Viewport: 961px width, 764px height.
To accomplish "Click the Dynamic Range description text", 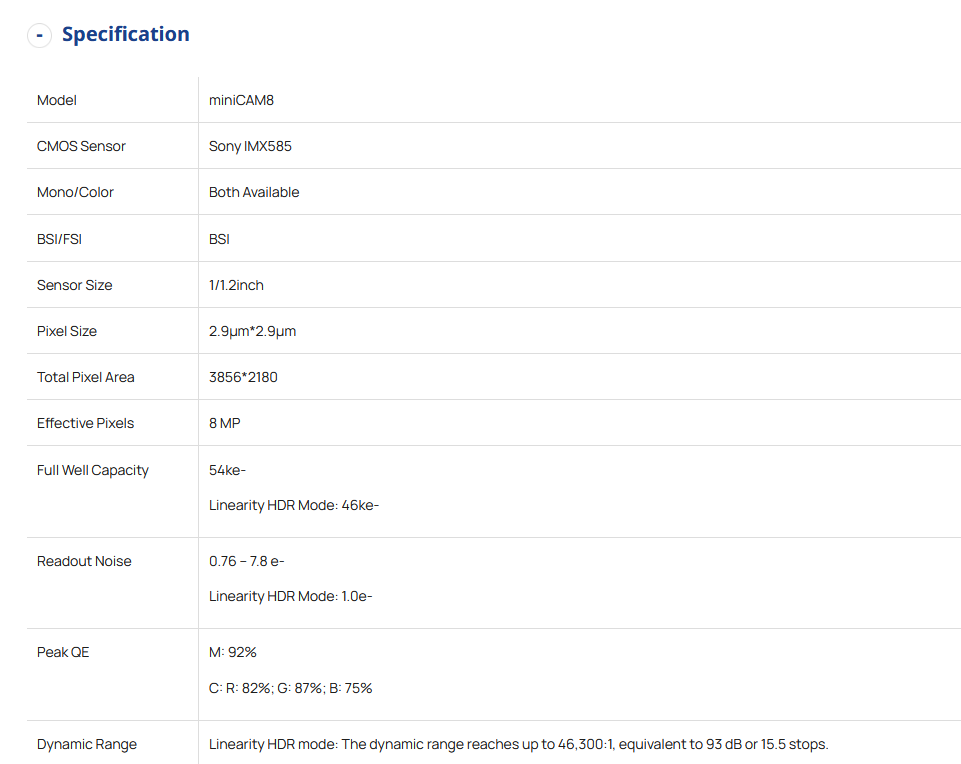I will pos(518,744).
